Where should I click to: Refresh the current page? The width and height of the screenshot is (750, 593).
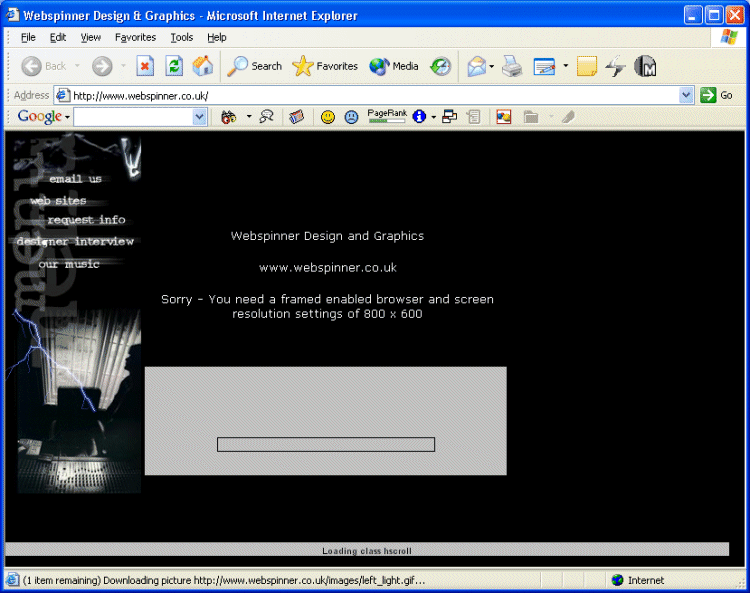pos(174,66)
